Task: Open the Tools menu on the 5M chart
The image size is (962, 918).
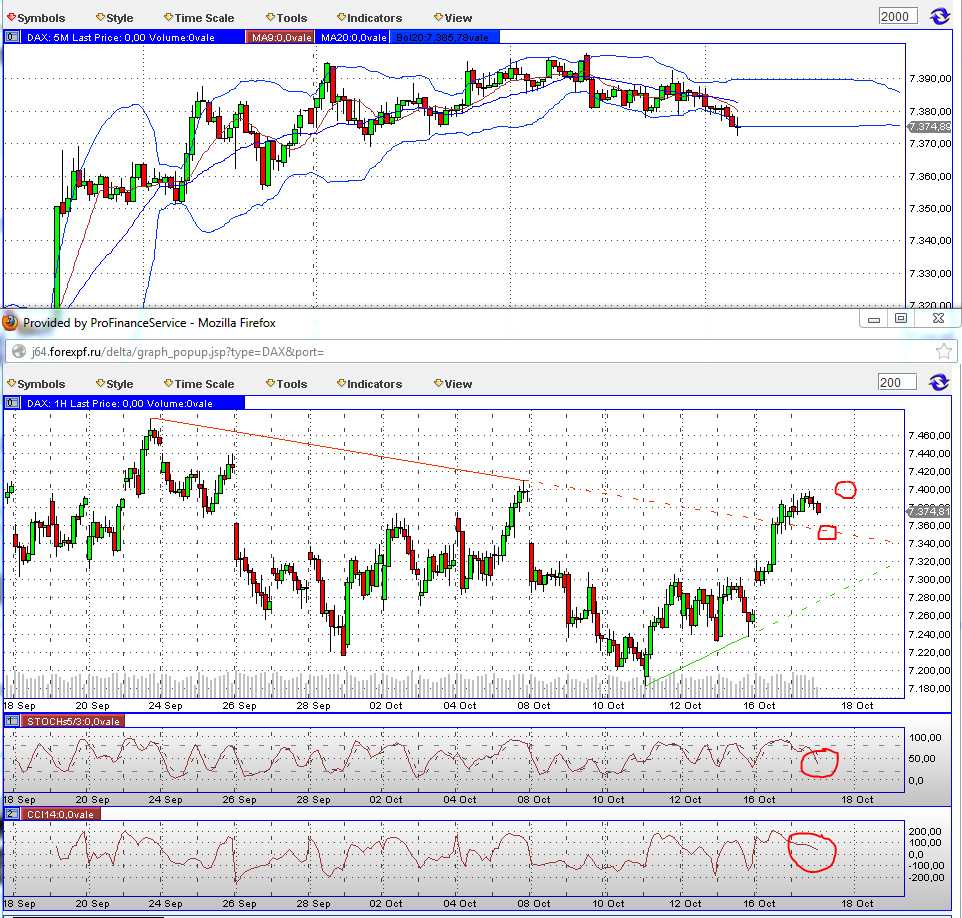Action: [286, 16]
